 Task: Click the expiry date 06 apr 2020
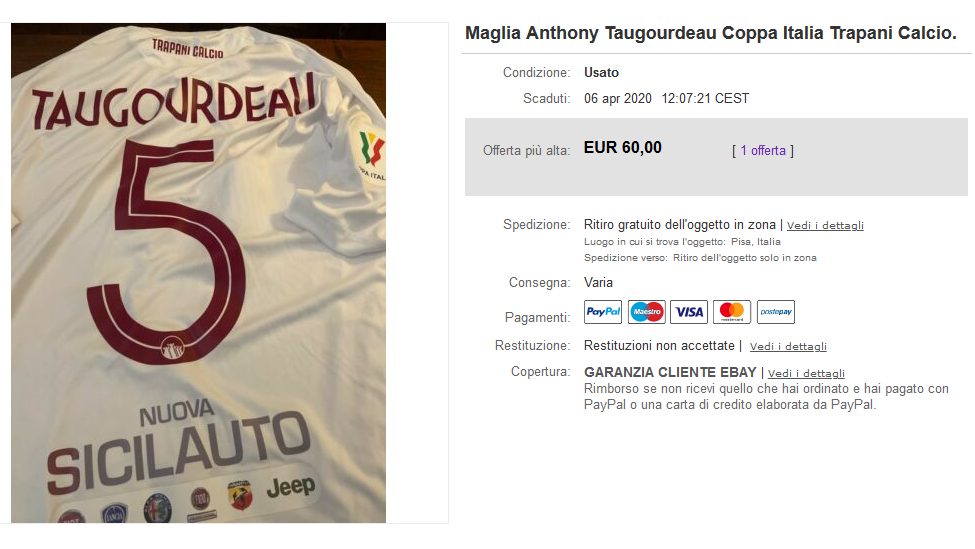pos(617,98)
